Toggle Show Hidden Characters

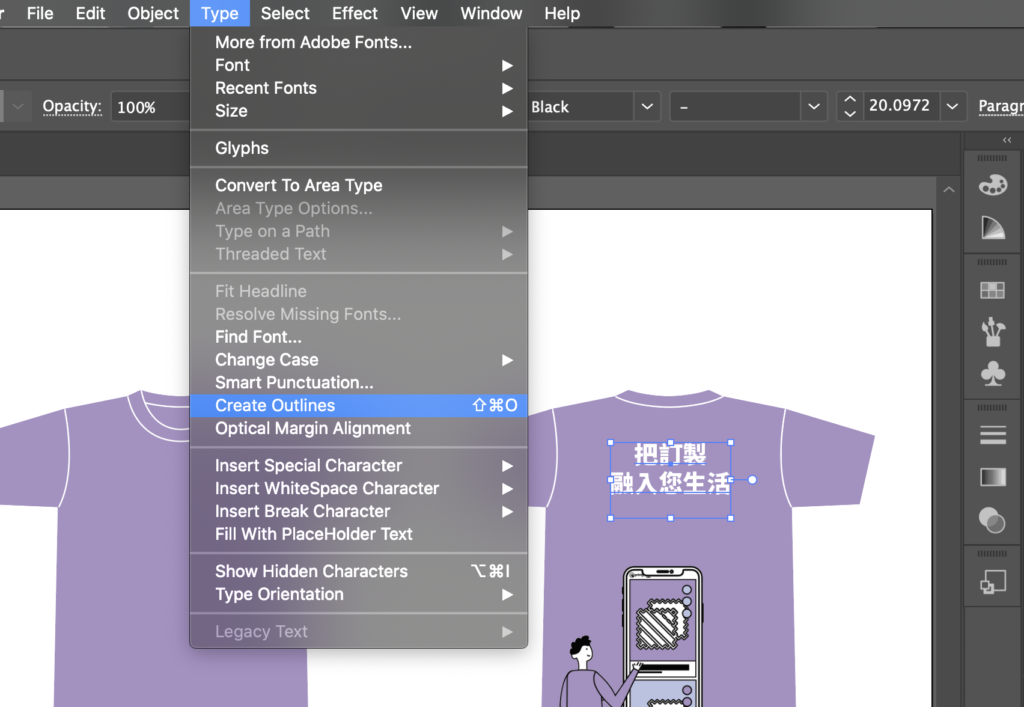click(x=311, y=571)
